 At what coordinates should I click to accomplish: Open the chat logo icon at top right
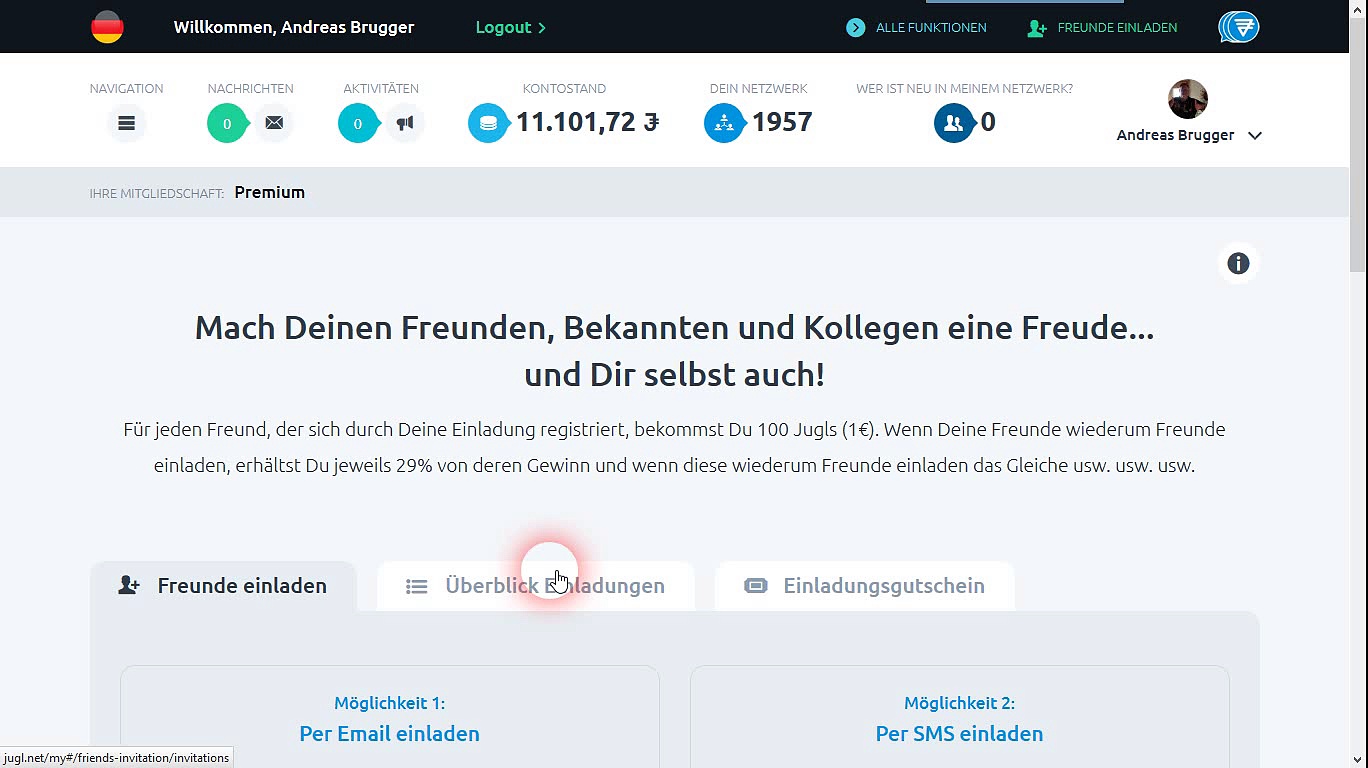pyautogui.click(x=1238, y=27)
